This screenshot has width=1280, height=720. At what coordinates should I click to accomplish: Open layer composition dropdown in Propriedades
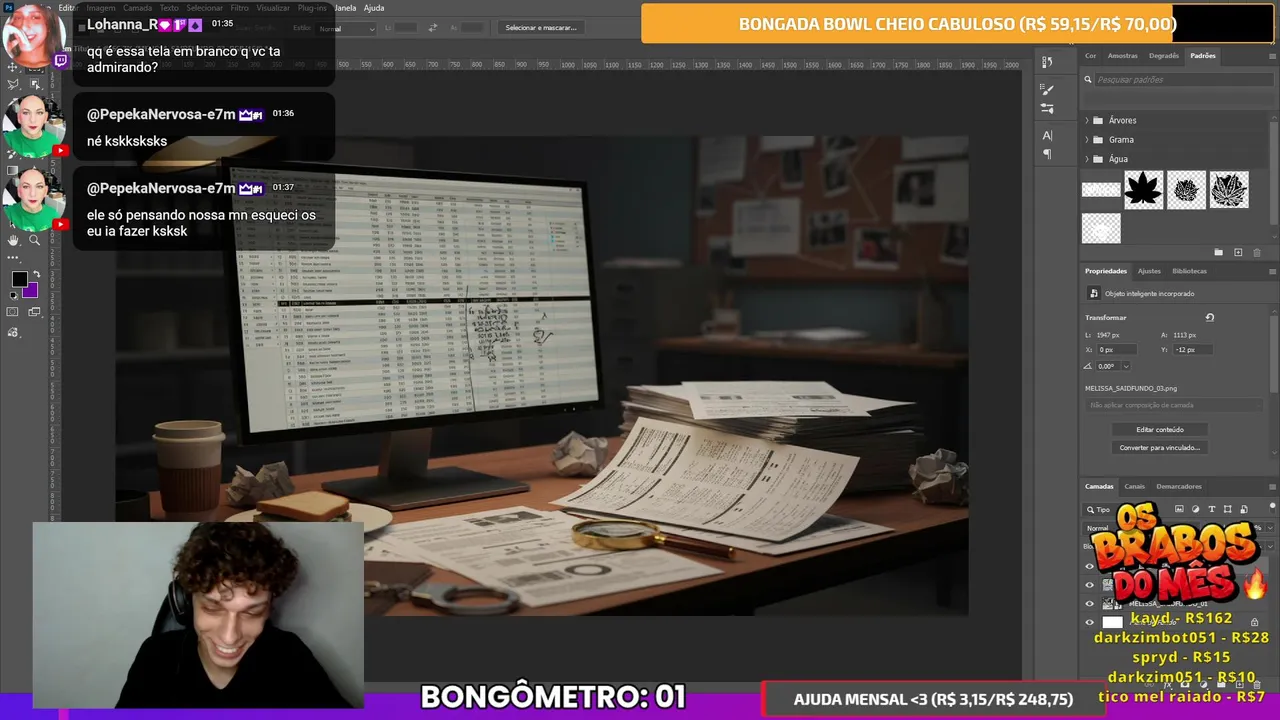coord(1175,405)
